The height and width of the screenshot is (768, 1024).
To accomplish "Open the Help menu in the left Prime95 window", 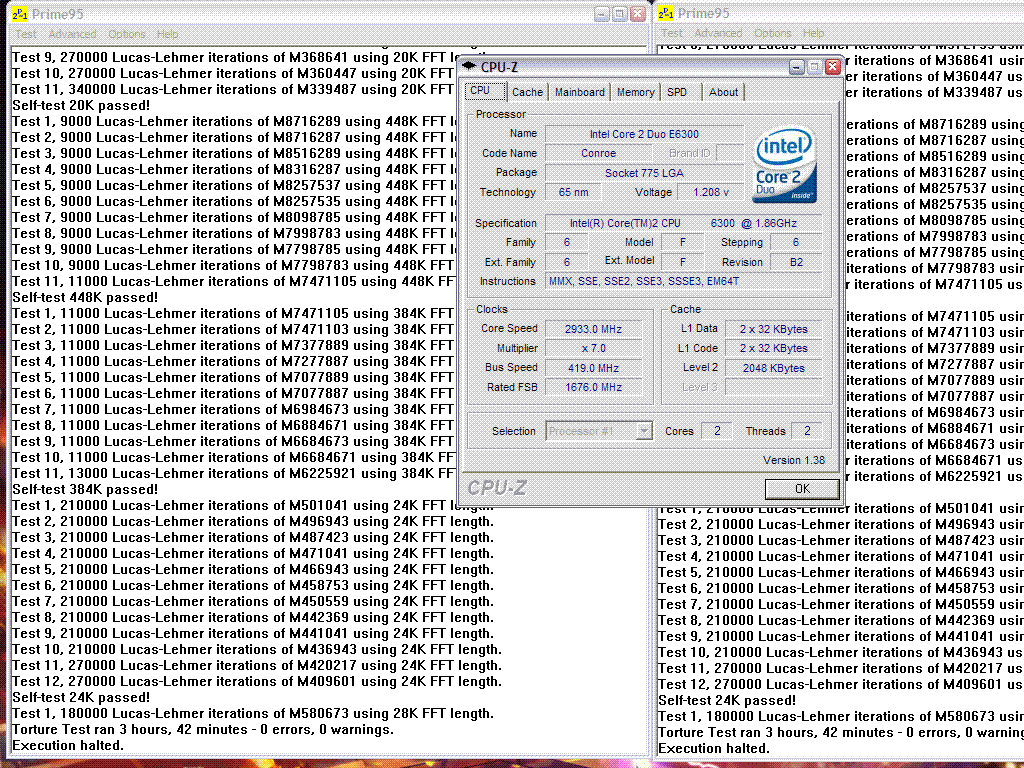I will [x=167, y=34].
